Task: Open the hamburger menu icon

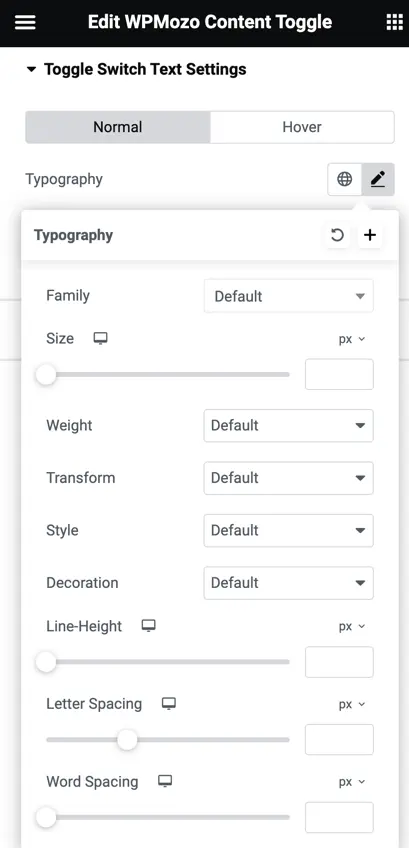Action: pos(25,22)
